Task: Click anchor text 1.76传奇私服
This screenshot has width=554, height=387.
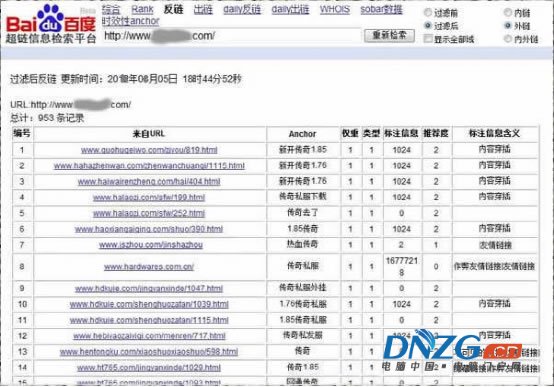Action: pos(303,304)
